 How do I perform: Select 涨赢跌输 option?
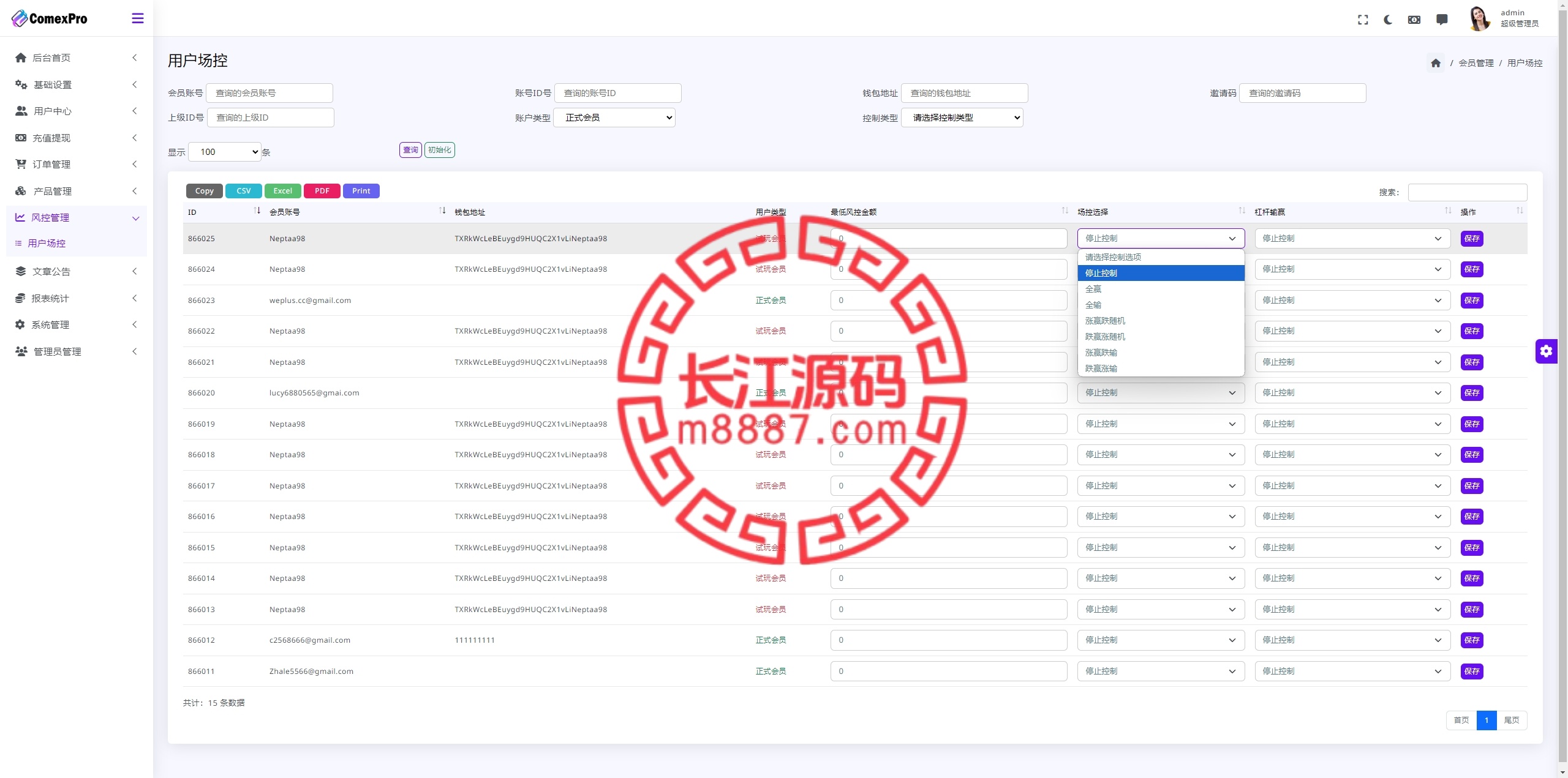click(1161, 353)
